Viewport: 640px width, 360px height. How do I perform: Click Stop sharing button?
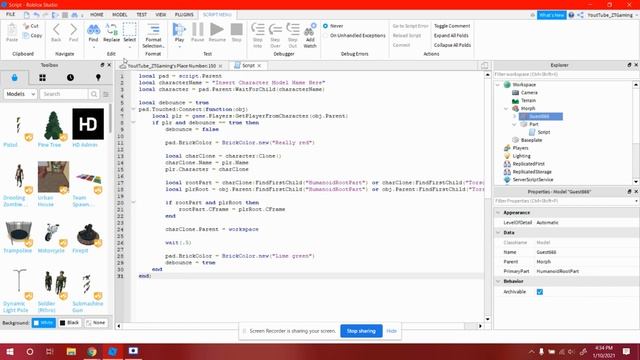coord(361,331)
